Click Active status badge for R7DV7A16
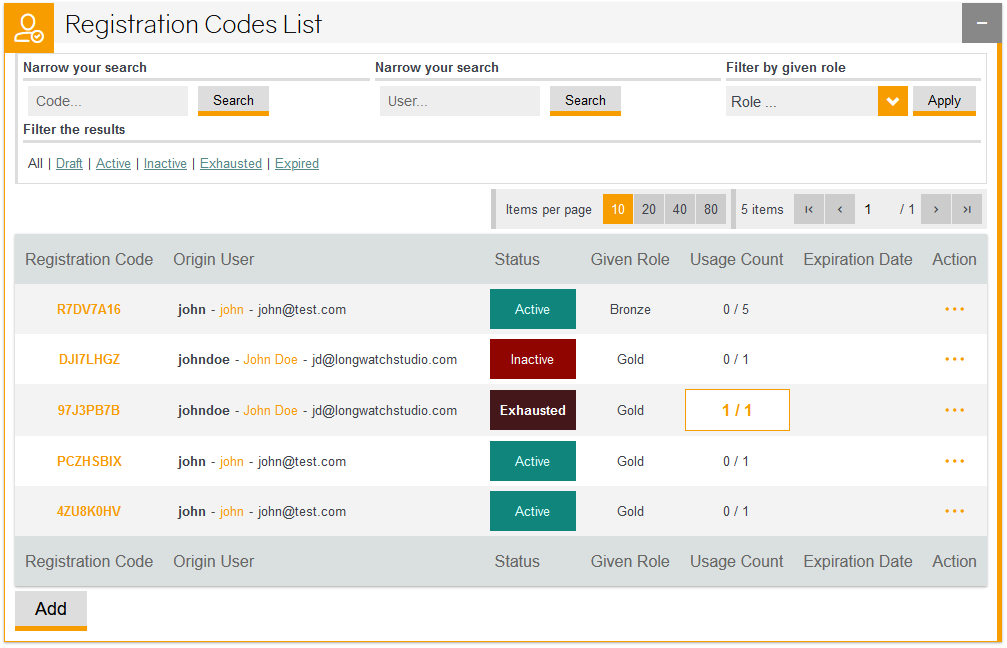This screenshot has width=1007, height=648. [x=532, y=309]
